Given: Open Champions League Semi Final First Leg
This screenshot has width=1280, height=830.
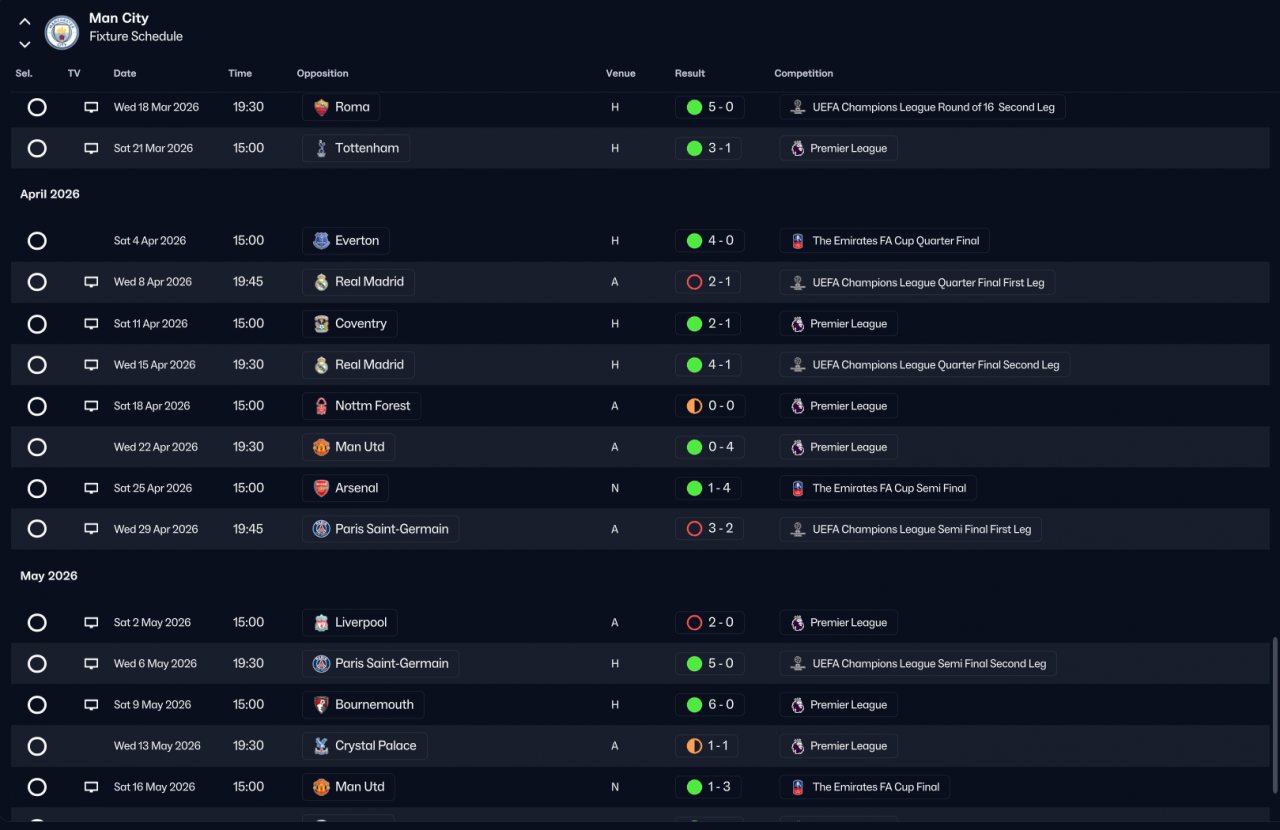Looking at the screenshot, I should (x=911, y=529).
